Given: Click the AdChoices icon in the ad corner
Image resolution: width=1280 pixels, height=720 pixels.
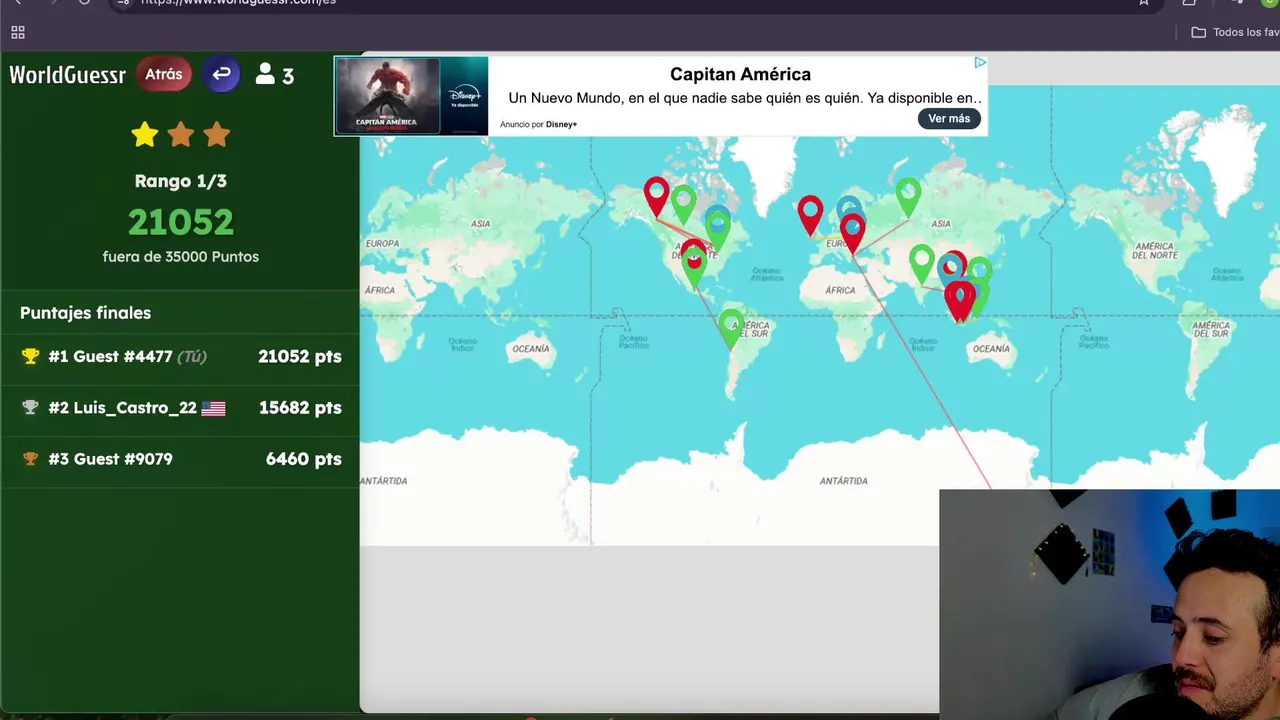Looking at the screenshot, I should pyautogui.click(x=980, y=62).
